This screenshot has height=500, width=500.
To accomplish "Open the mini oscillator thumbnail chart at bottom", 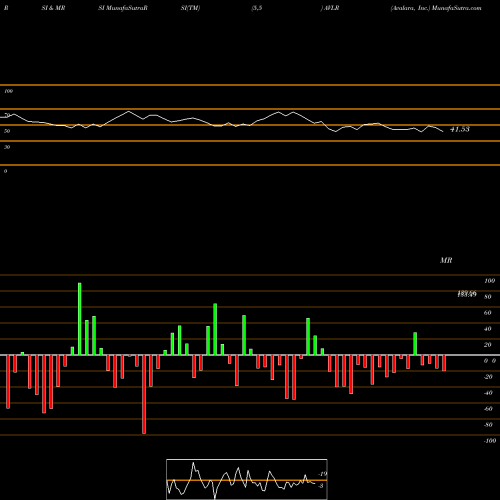I will (247, 479).
